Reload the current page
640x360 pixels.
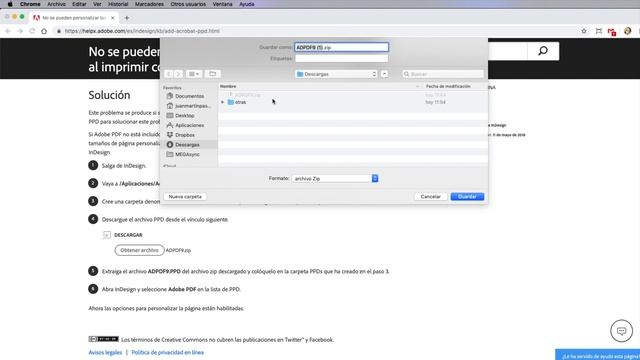pos(32,31)
